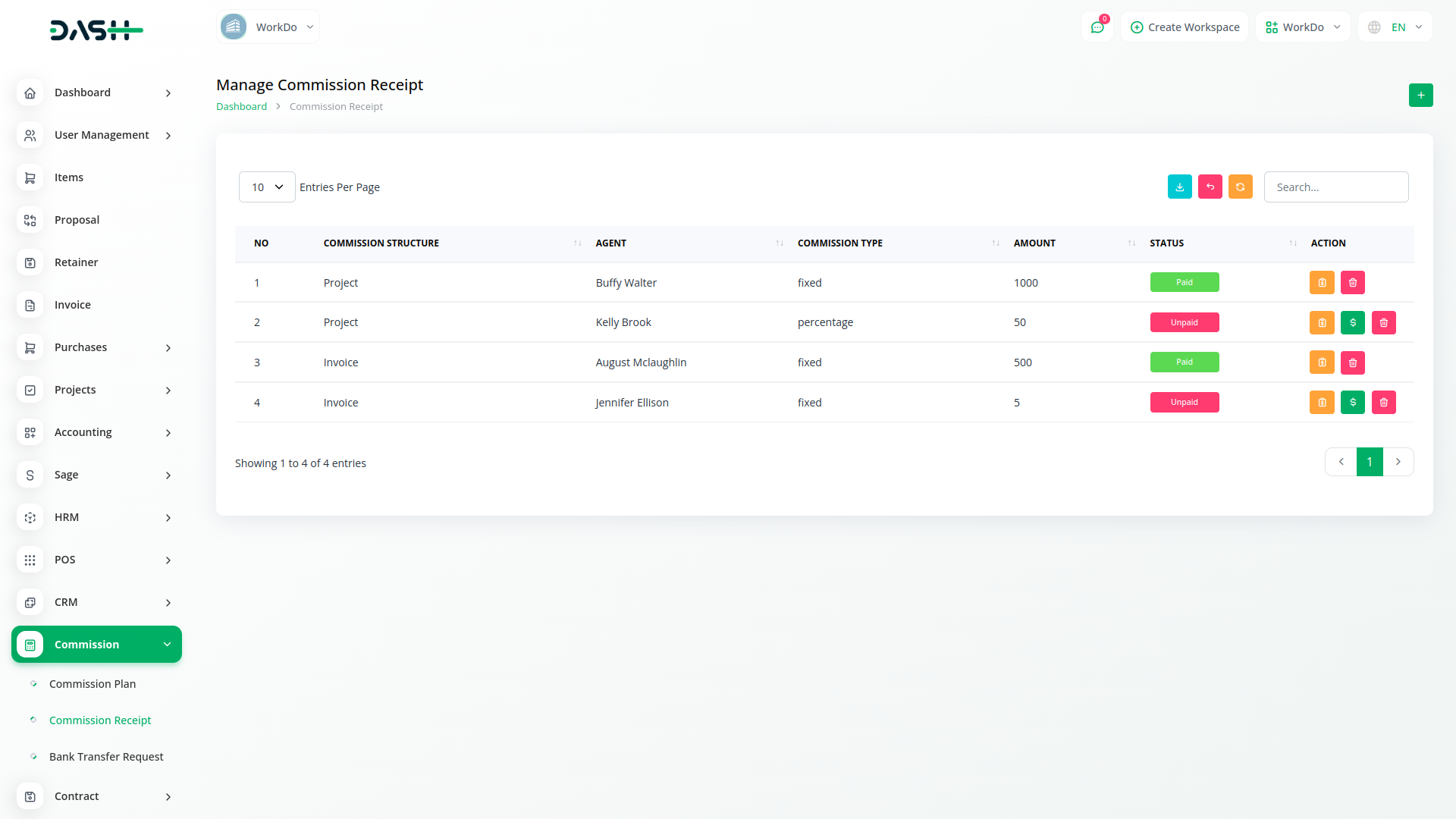The height and width of the screenshot is (819, 1456).
Task: Delete Buffy Walter's receipt with the trash icon
Action: (x=1352, y=283)
